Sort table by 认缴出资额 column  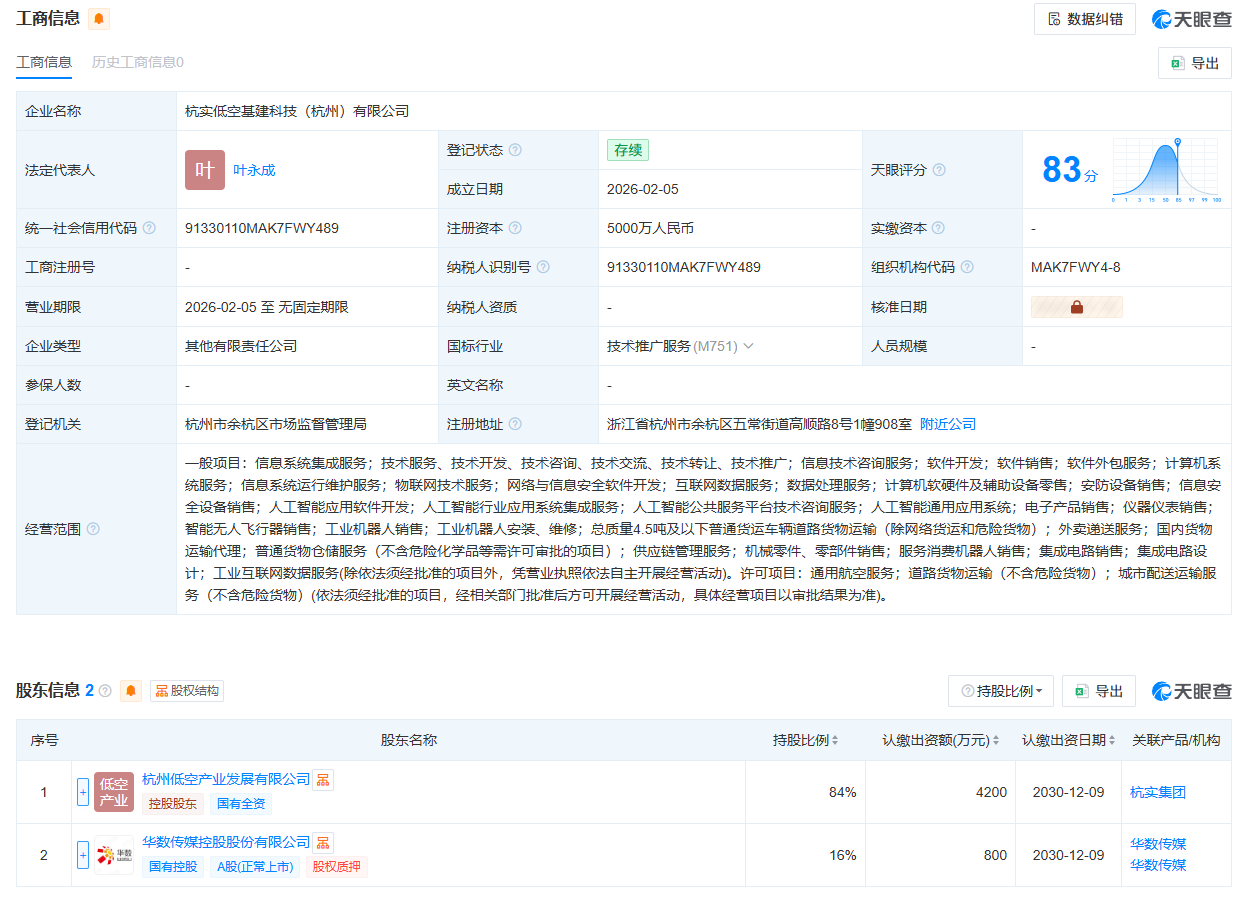(x=942, y=741)
